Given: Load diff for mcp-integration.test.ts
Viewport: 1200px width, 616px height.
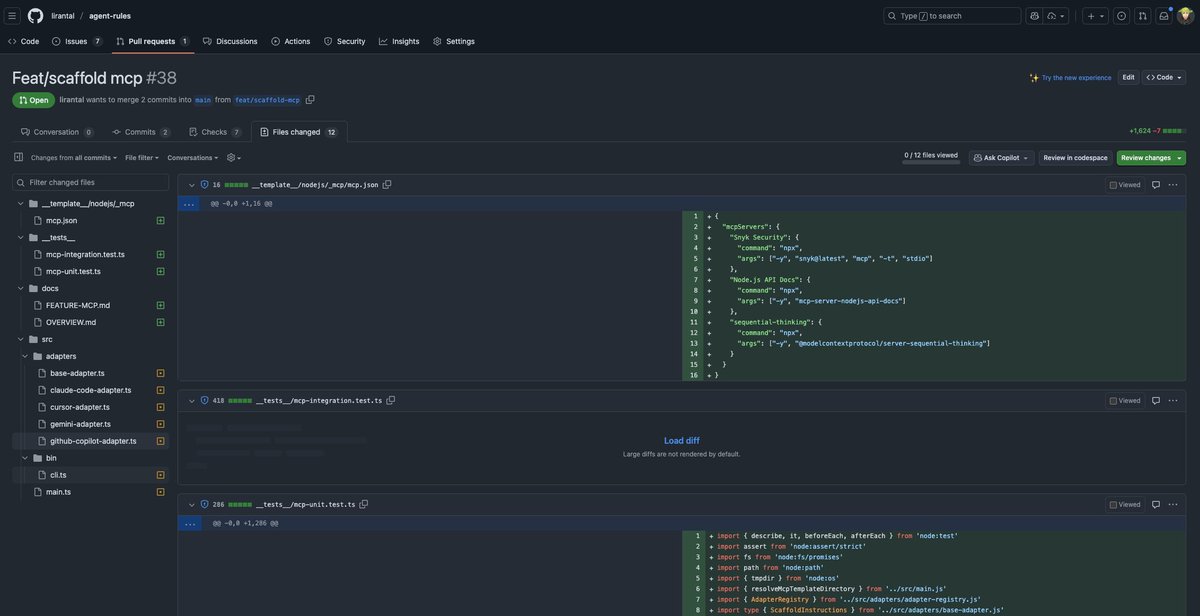Looking at the screenshot, I should [681, 441].
